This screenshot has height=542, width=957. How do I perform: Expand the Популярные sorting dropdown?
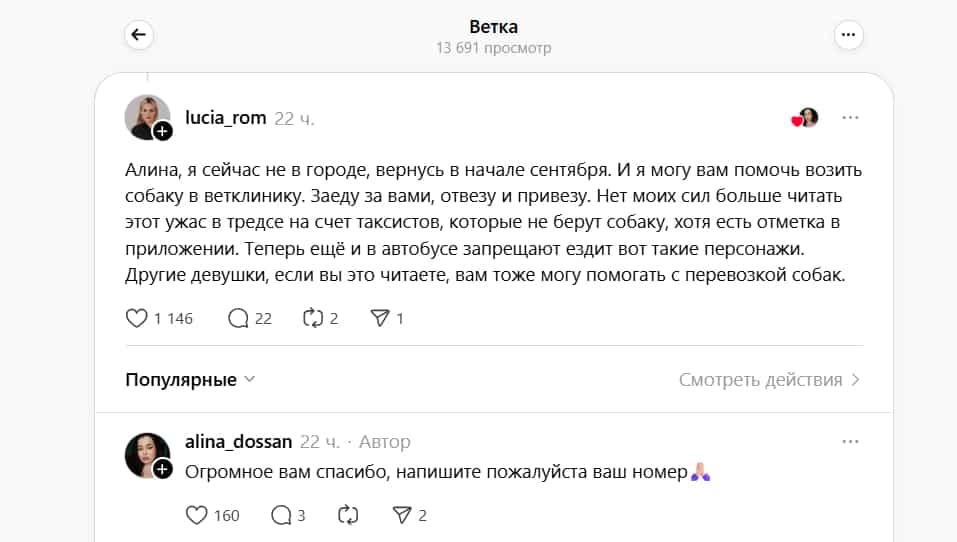[190, 380]
